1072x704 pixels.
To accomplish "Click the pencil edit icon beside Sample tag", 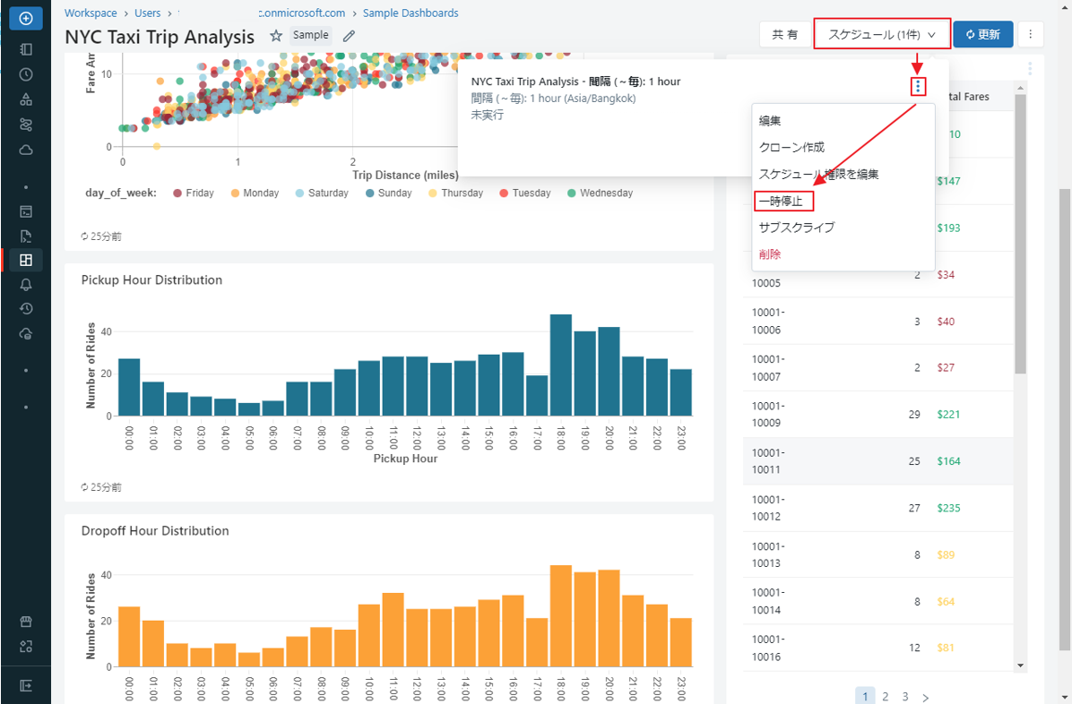I will [x=349, y=36].
